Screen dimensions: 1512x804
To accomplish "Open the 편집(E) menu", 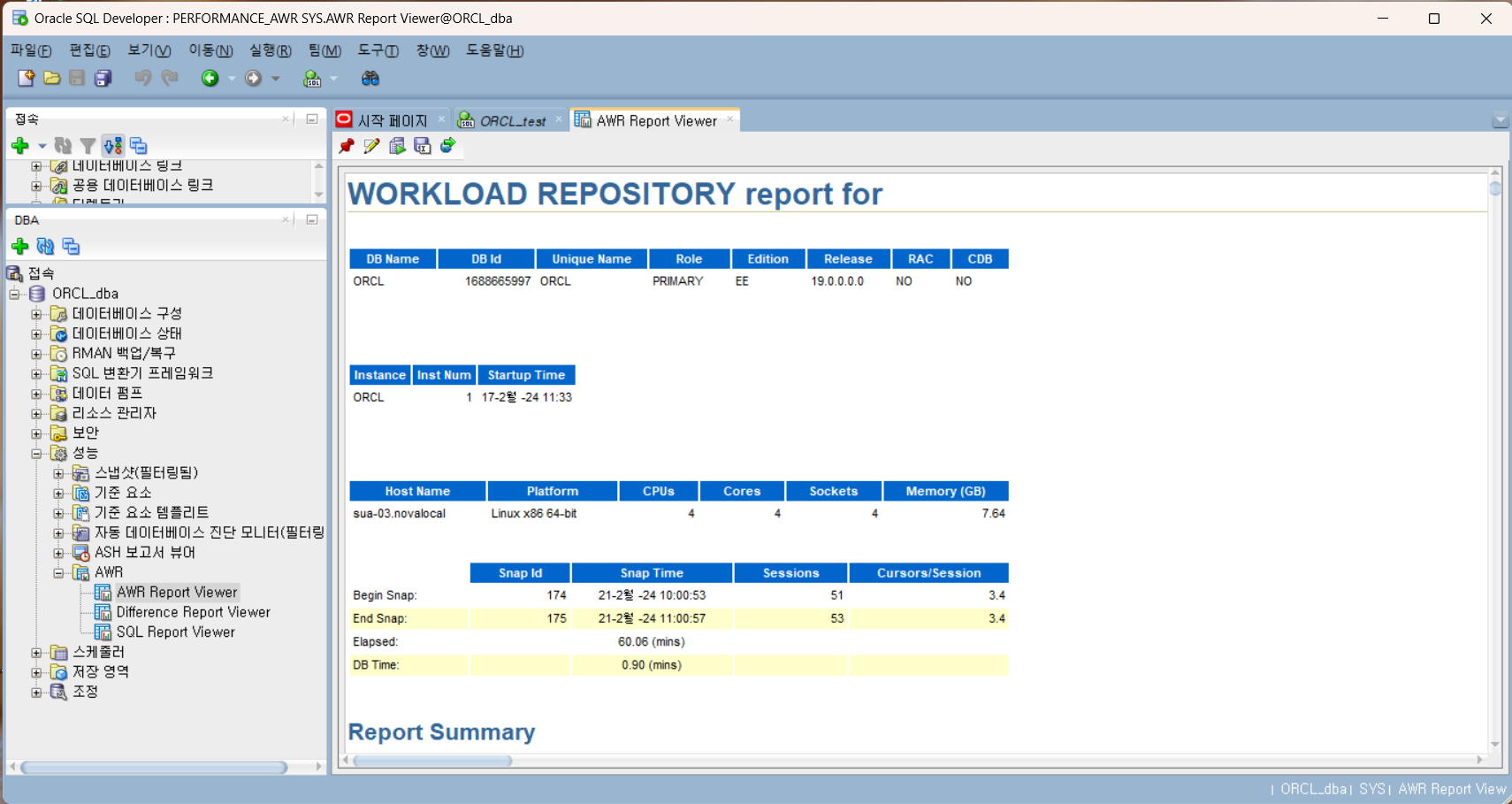I will [90, 50].
